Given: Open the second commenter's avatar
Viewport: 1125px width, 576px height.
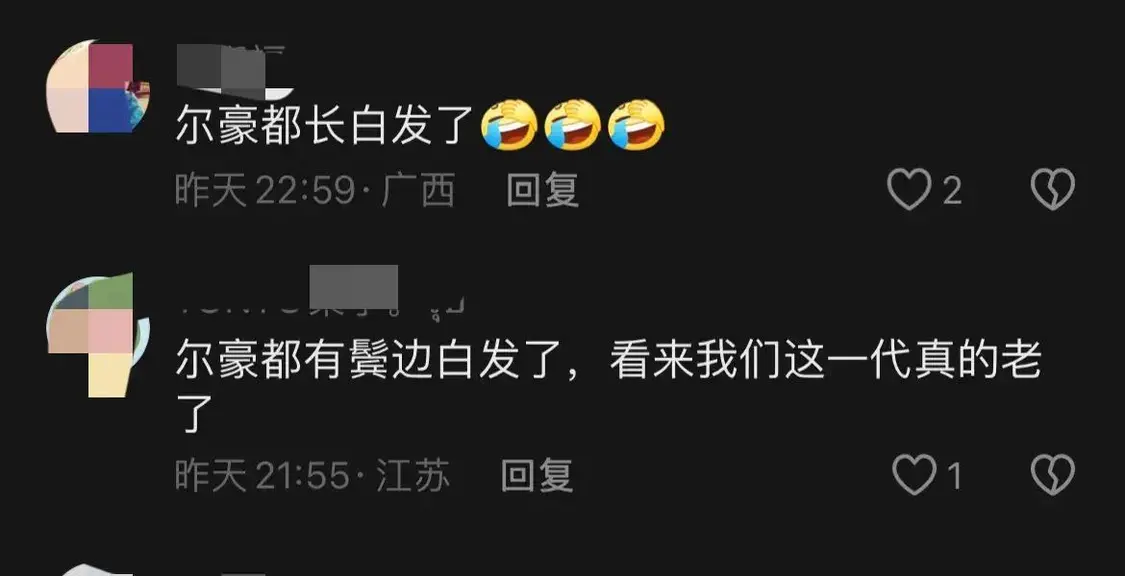Looking at the screenshot, I should click(x=98, y=335).
